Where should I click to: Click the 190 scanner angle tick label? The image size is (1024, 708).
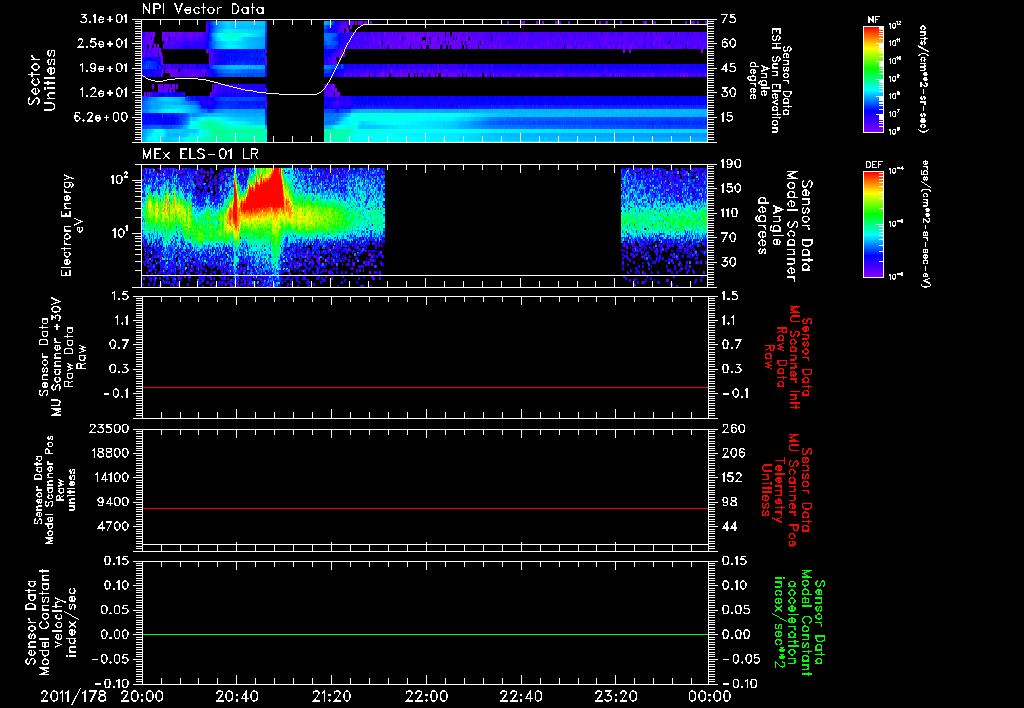[731, 164]
